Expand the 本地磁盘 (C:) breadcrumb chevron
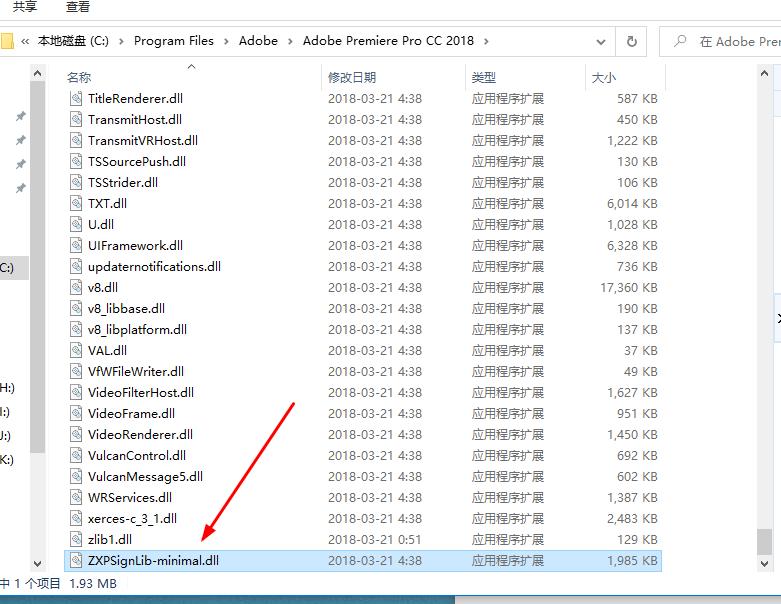 pyautogui.click(x=121, y=41)
